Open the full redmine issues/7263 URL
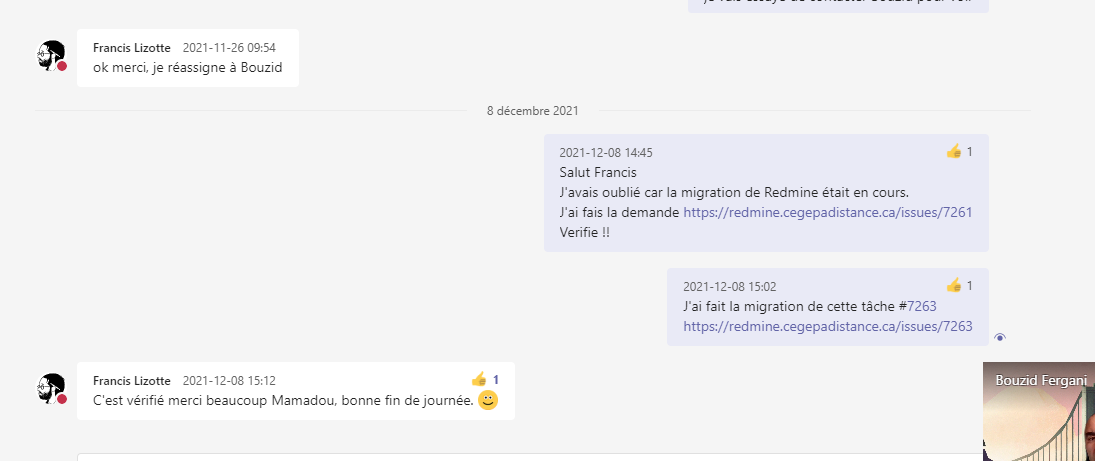Image resolution: width=1095 pixels, height=461 pixels. [x=827, y=326]
